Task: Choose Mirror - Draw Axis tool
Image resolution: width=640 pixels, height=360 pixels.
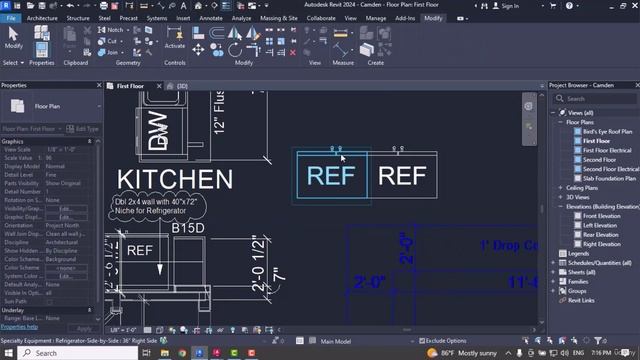Action: point(253,33)
